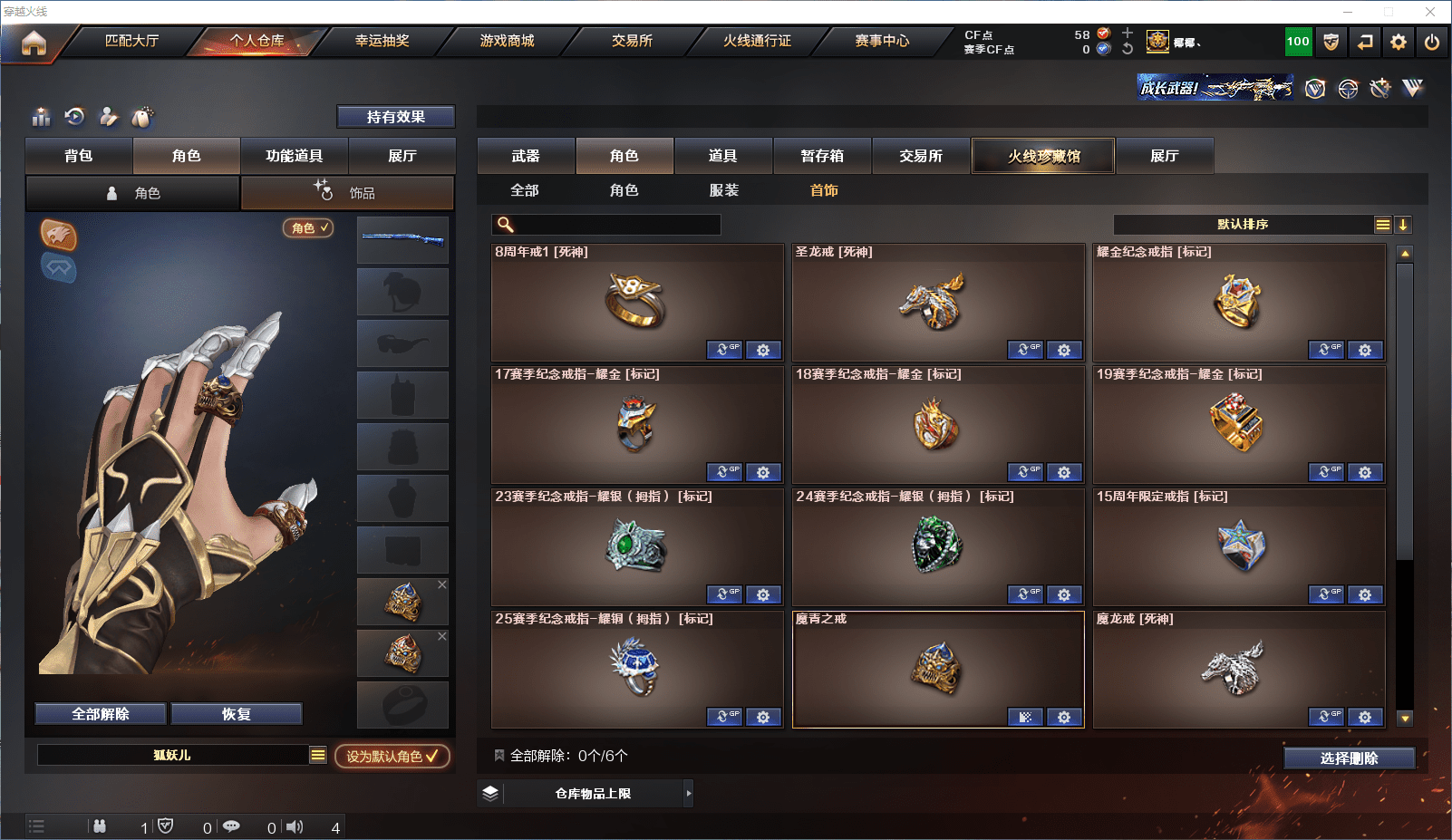Remove first equipped ring with its X
The width and height of the screenshot is (1452, 840).
[442, 584]
